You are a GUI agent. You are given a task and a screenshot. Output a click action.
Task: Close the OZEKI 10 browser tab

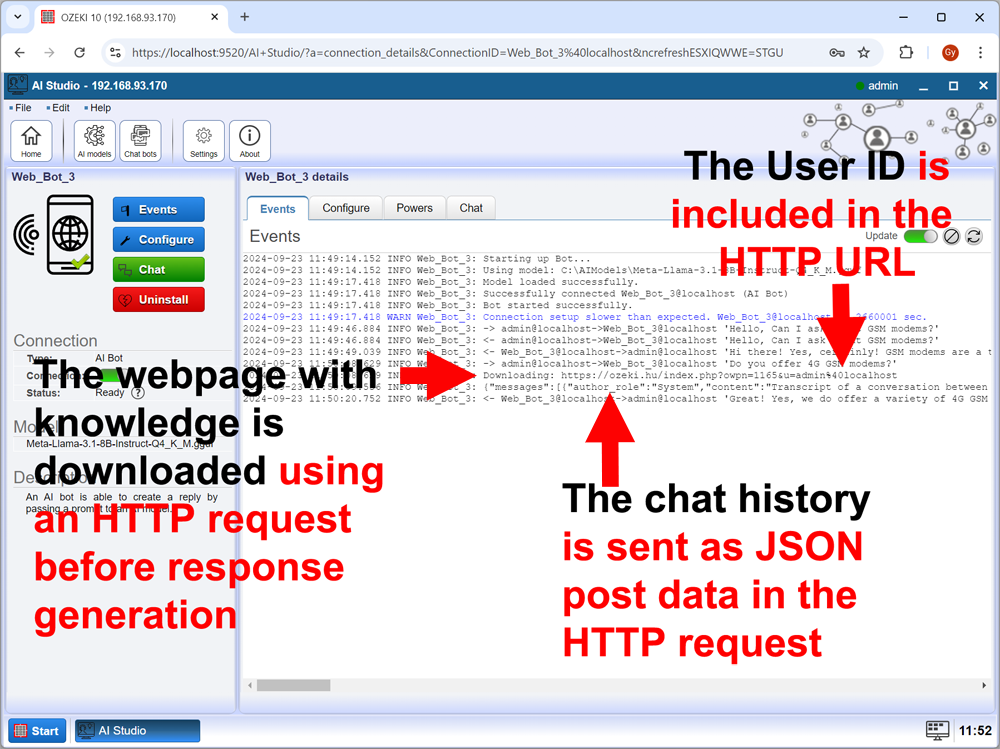(215, 17)
